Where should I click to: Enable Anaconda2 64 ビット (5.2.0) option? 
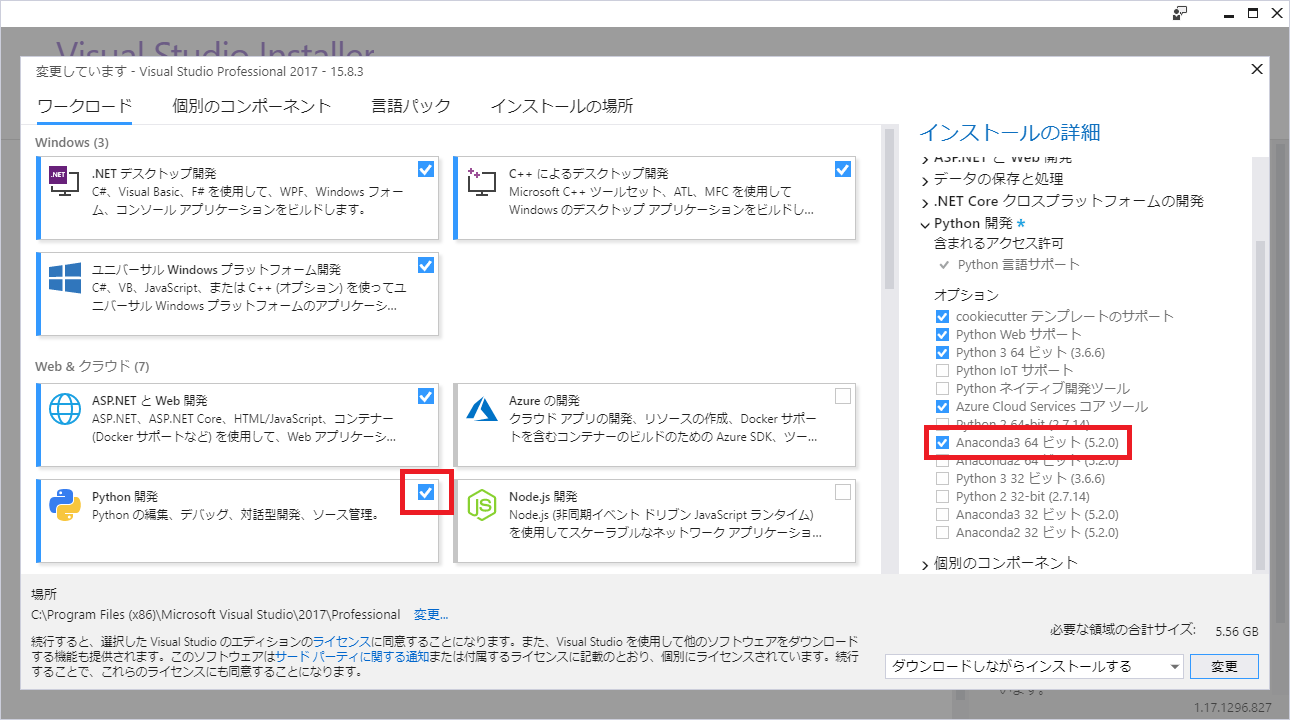(x=942, y=460)
